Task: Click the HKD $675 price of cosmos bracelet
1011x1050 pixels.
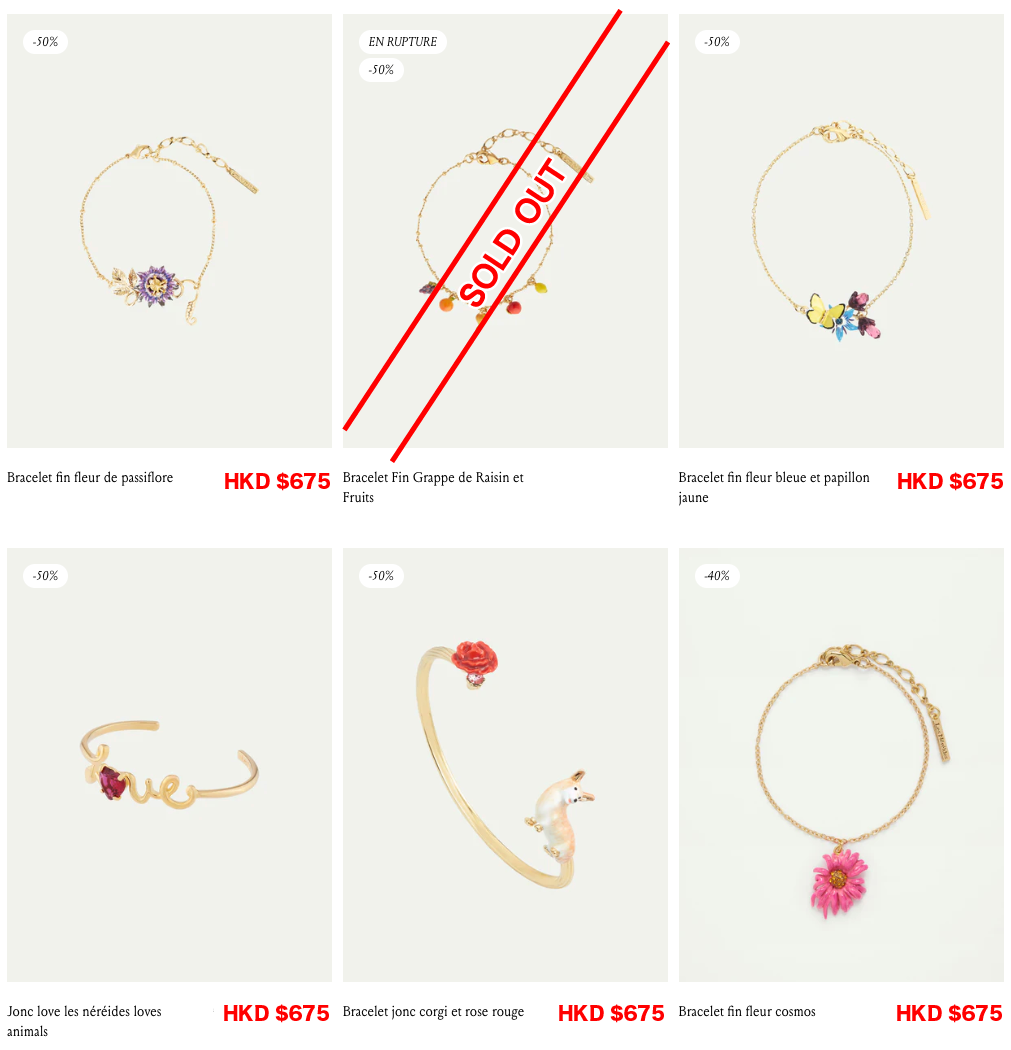Action: pos(949,1014)
